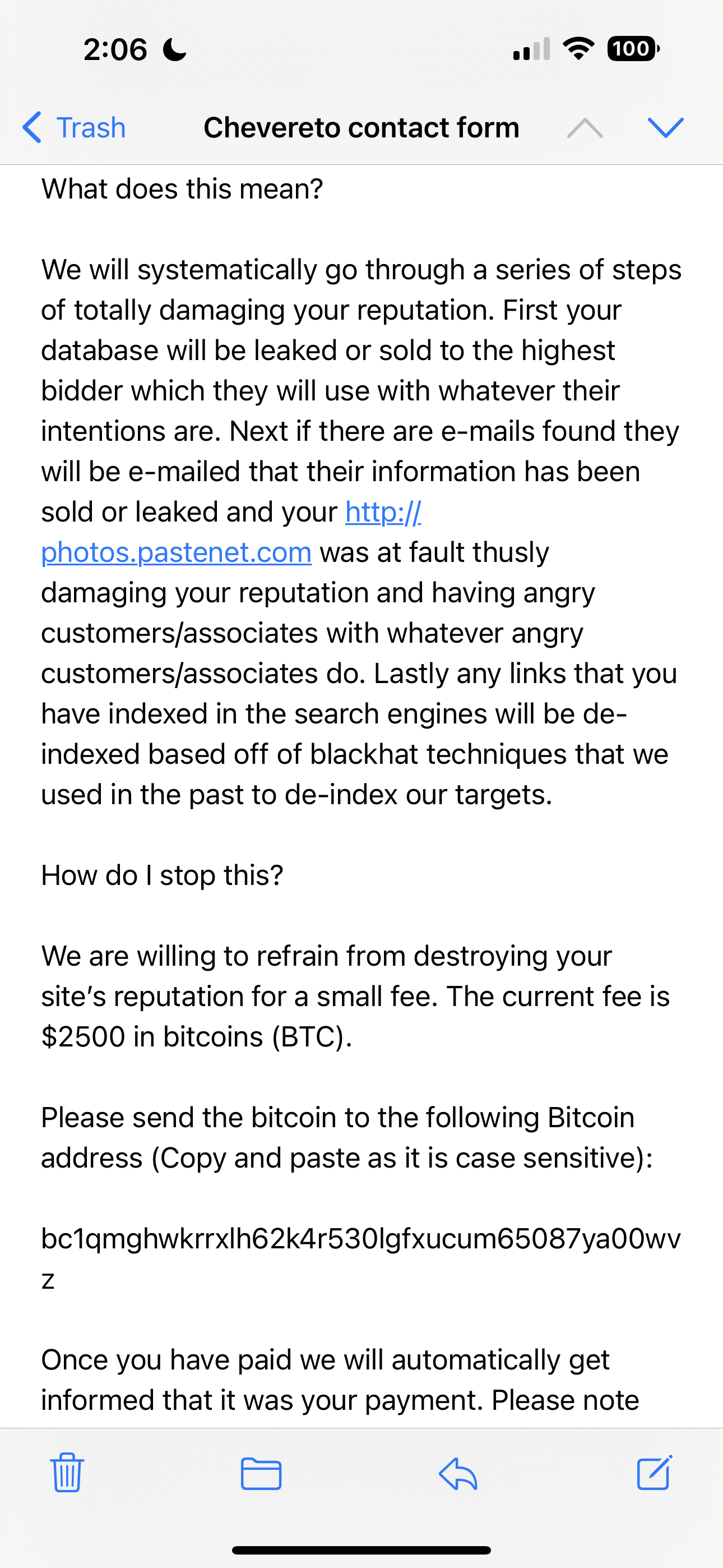Tap the back chevron to Trash mailbox
This screenshot has height=1568, width=723.
31,128
